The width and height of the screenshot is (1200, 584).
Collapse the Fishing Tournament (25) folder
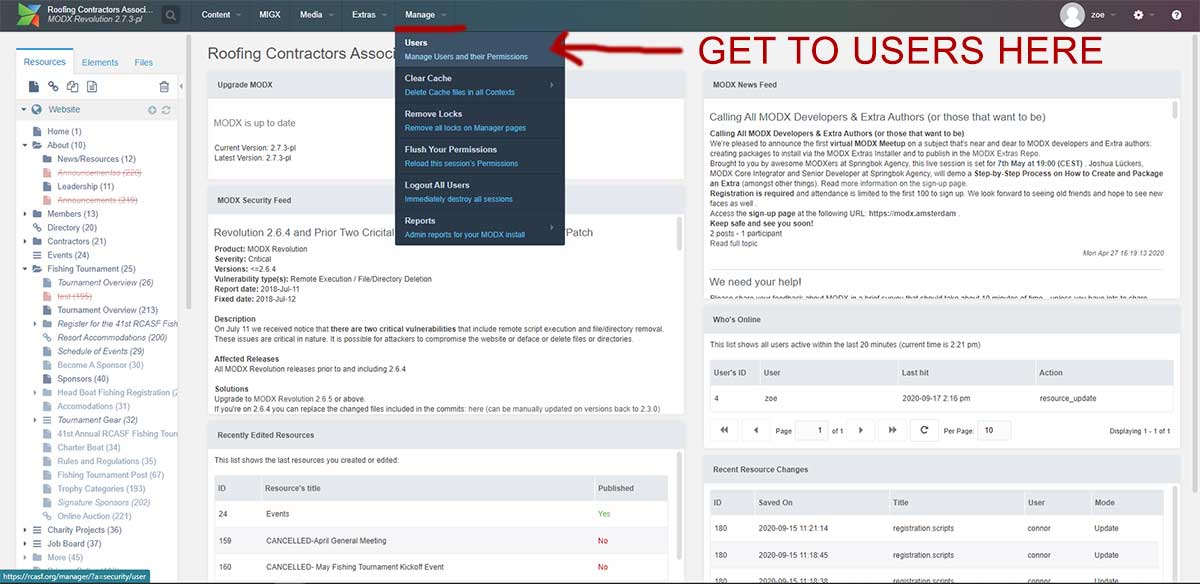click(24, 269)
